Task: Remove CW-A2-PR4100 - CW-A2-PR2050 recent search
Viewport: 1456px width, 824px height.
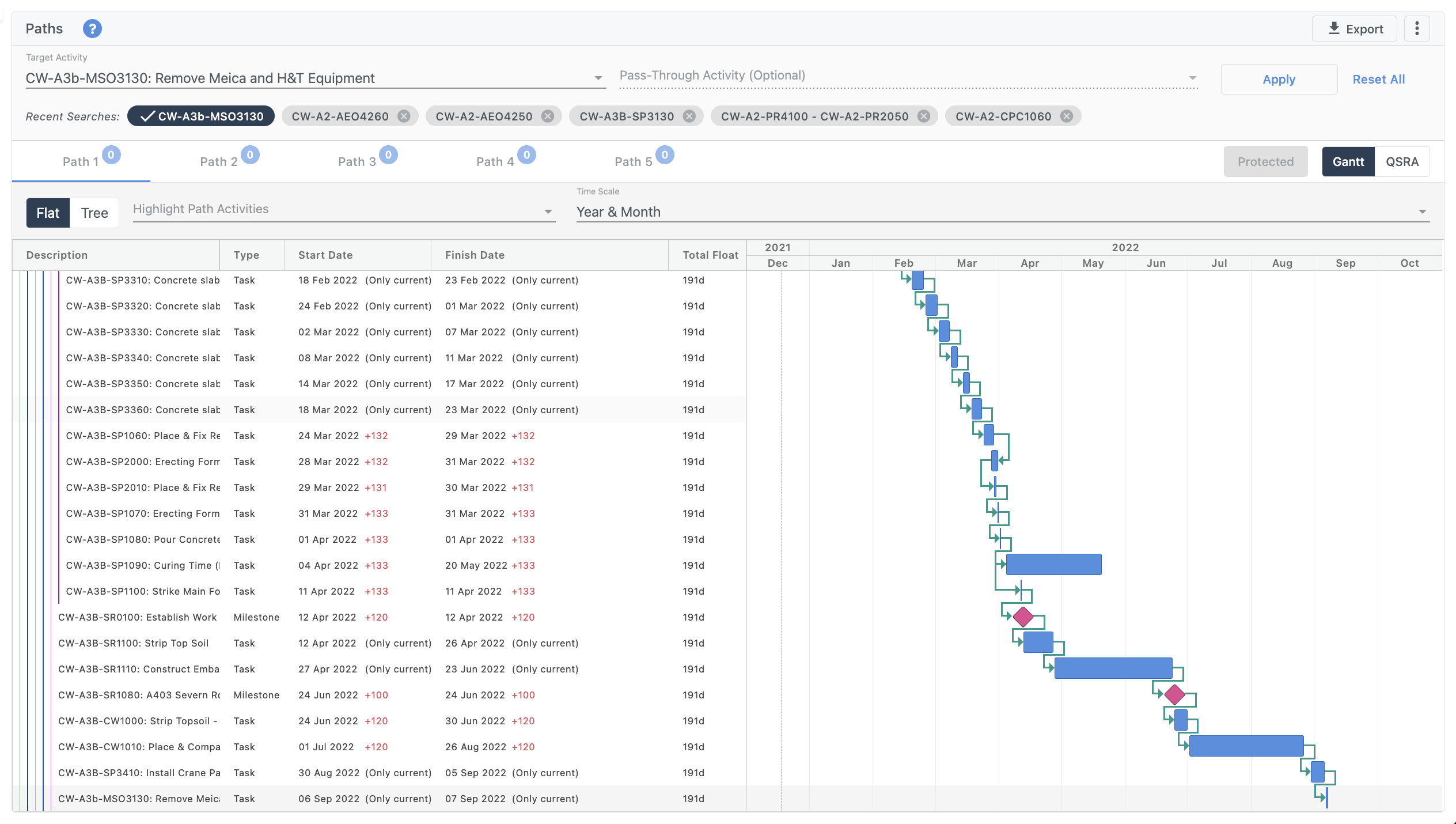Action: click(924, 116)
